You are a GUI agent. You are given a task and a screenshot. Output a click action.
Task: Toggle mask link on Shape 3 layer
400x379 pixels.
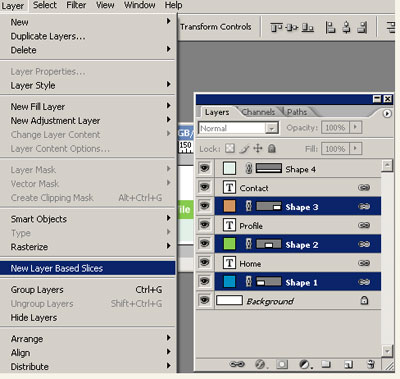249,206
